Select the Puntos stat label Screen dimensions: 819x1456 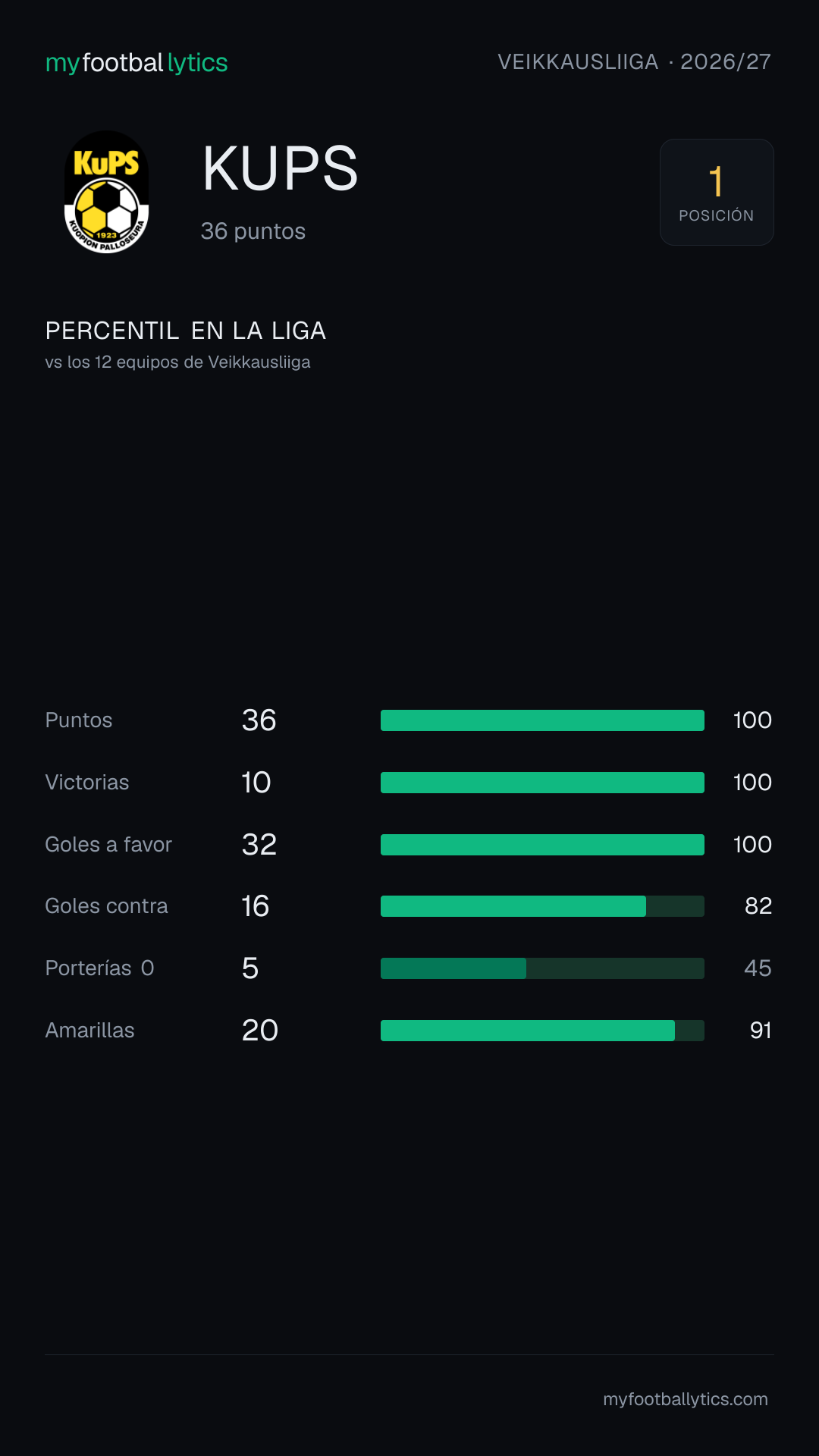click(79, 720)
